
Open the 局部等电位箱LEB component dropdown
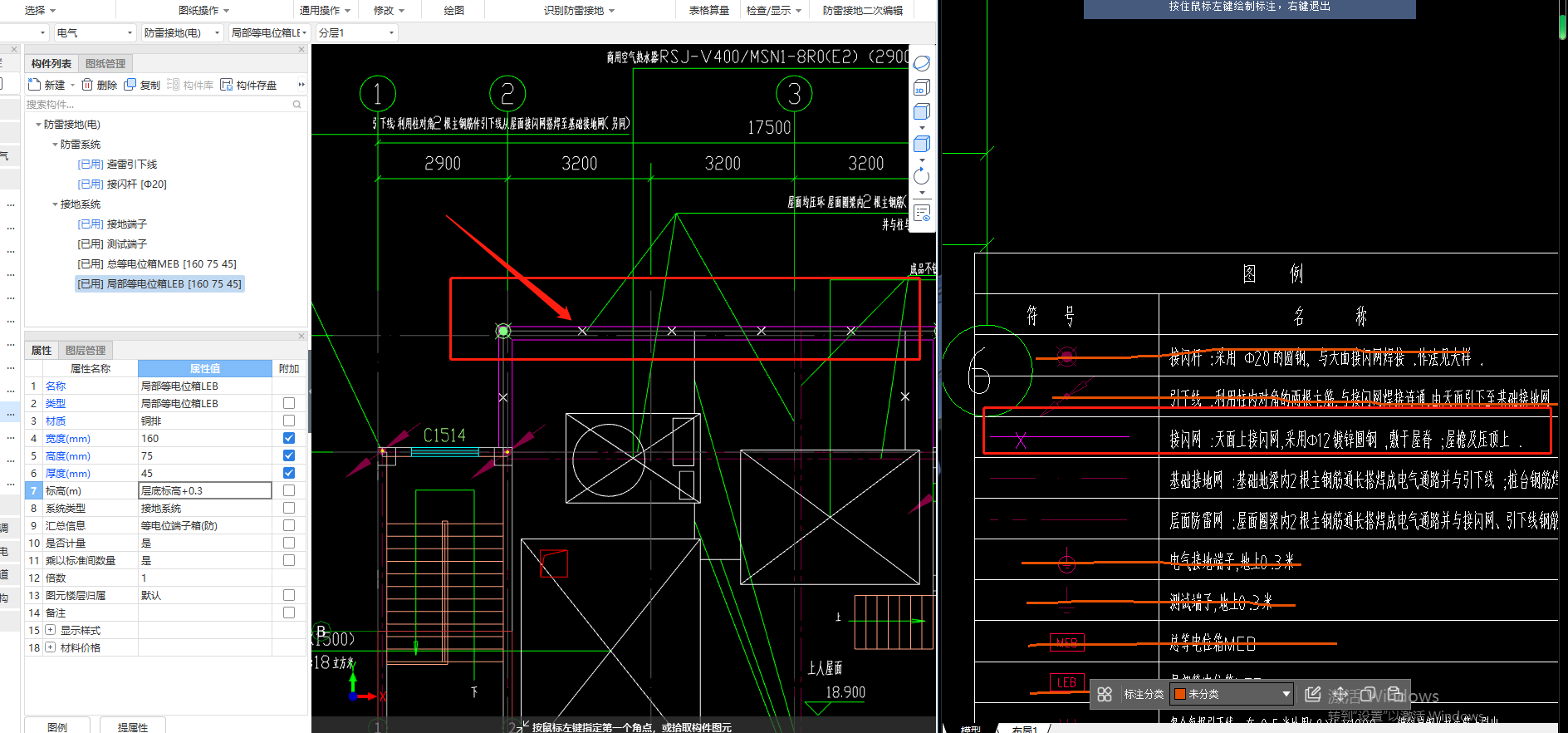pyautogui.click(x=269, y=32)
